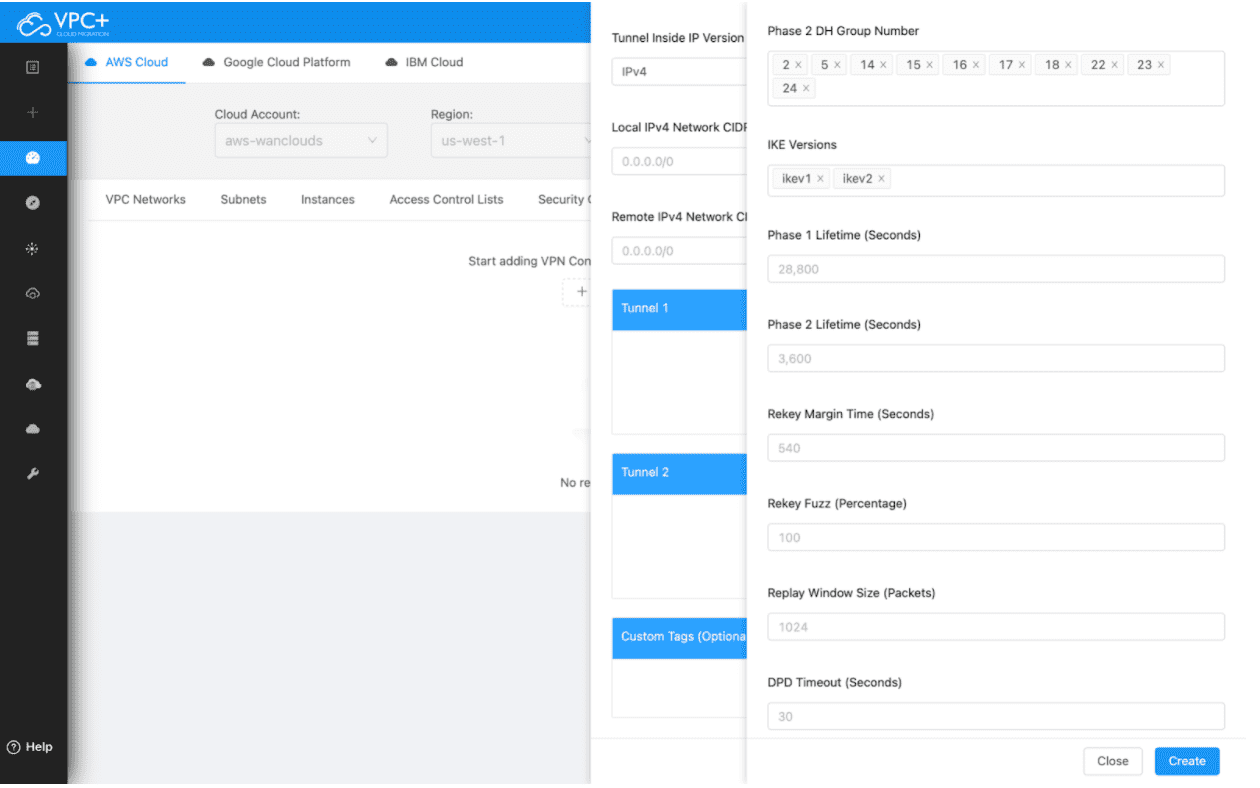Remove the ikev1 tag

tap(820, 179)
